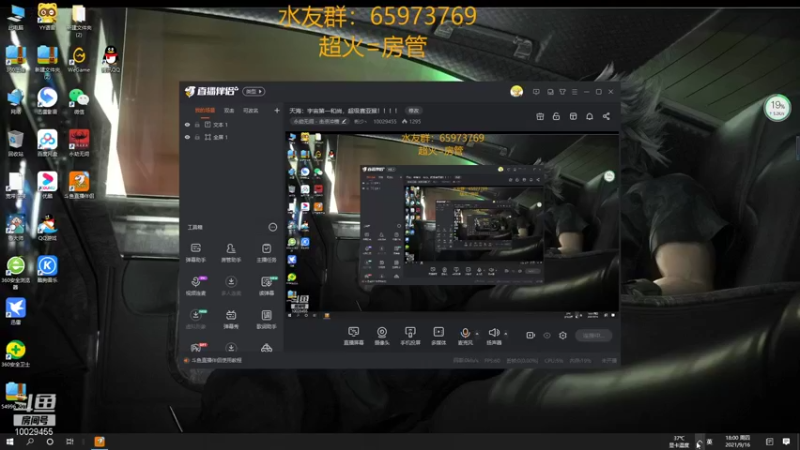Image resolution: width=800 pixels, height=450 pixels.
Task: Open the 百度网盘 desktop icon
Action: tap(47, 143)
